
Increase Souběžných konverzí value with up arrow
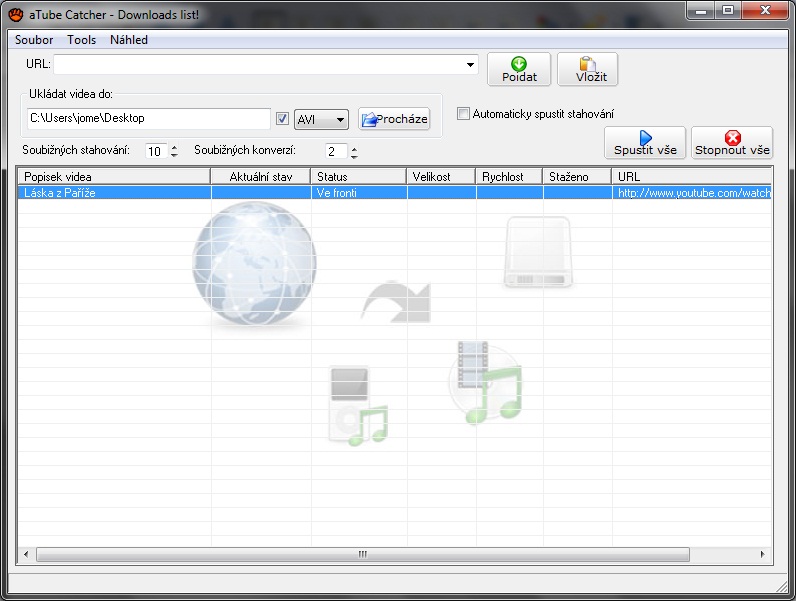pos(354,148)
